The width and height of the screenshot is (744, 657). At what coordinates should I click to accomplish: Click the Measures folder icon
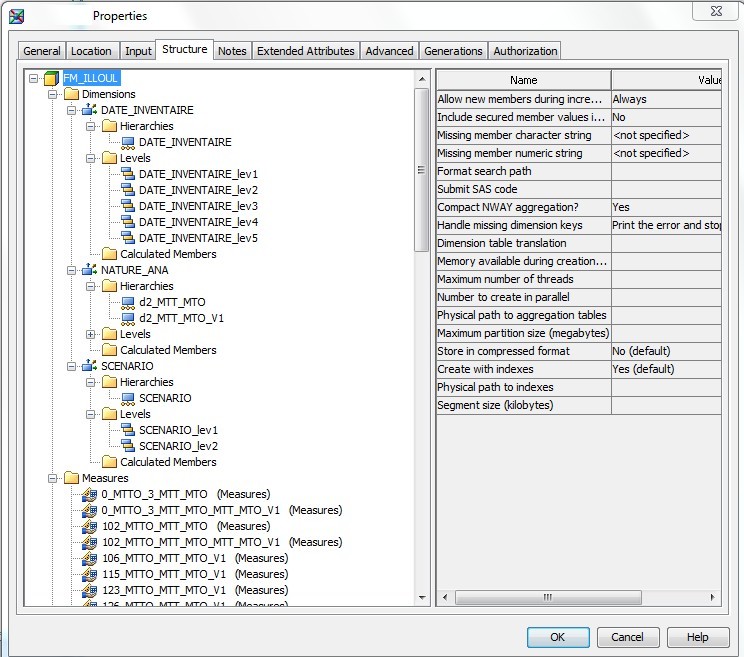coord(71,478)
